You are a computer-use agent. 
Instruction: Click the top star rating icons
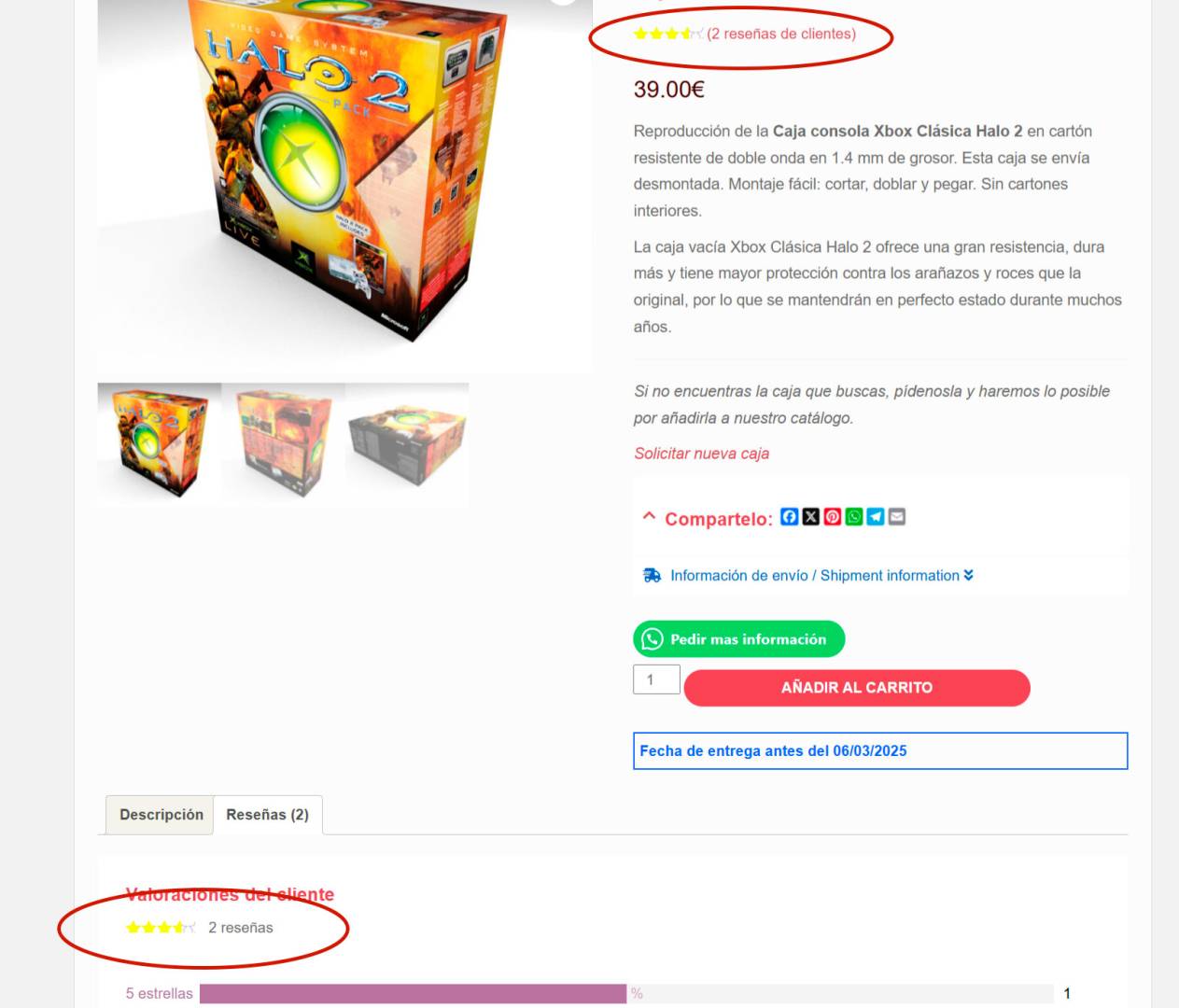[667, 35]
